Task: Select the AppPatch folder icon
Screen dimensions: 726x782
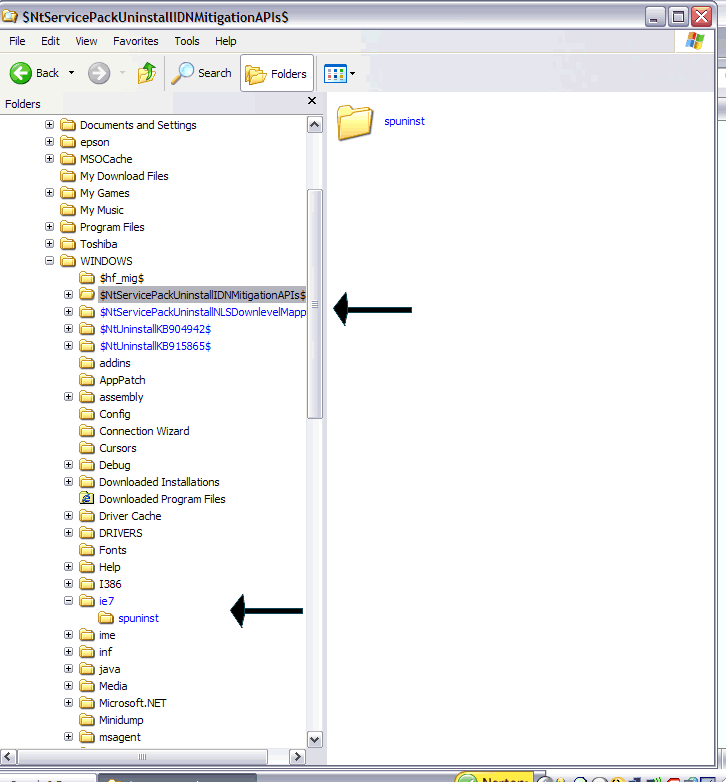Action: coord(87,380)
